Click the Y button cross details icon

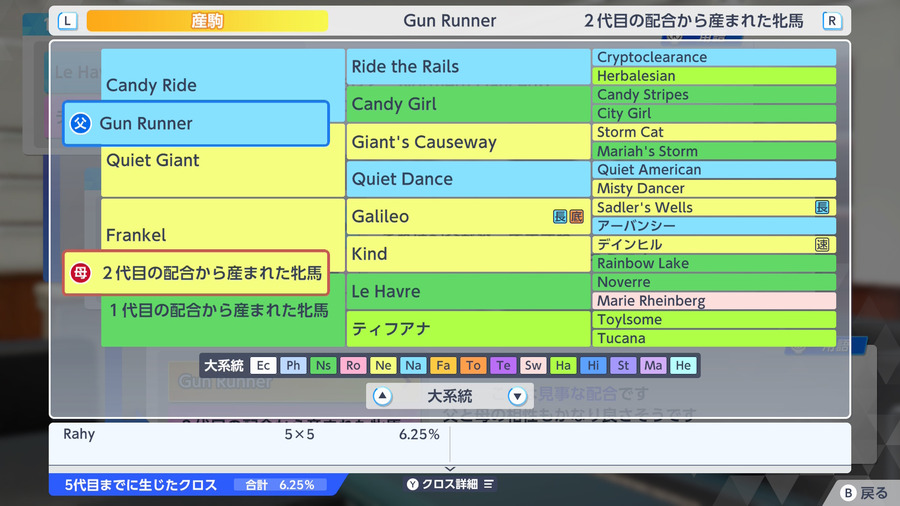413,484
